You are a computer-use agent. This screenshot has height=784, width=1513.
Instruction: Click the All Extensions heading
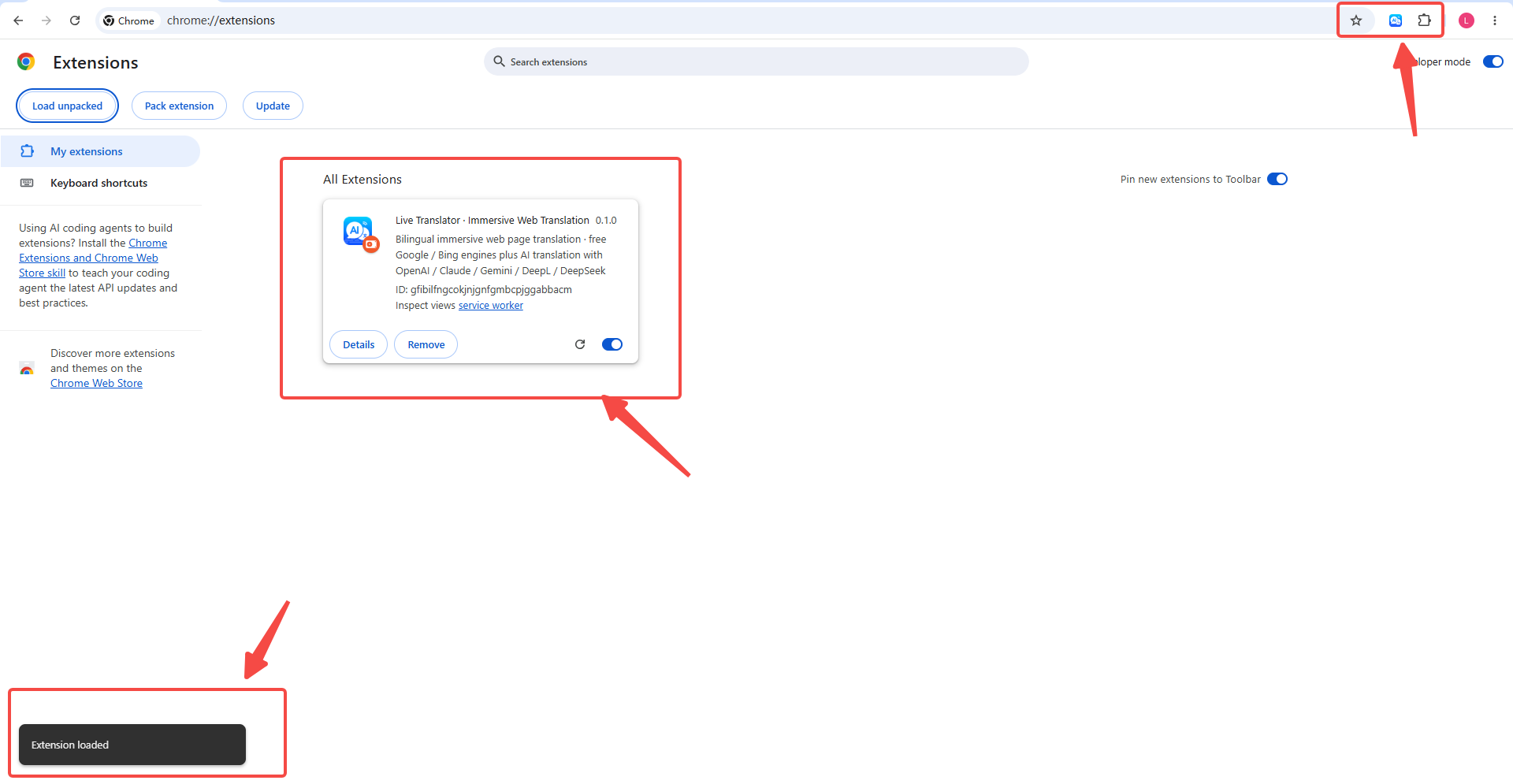click(x=362, y=180)
